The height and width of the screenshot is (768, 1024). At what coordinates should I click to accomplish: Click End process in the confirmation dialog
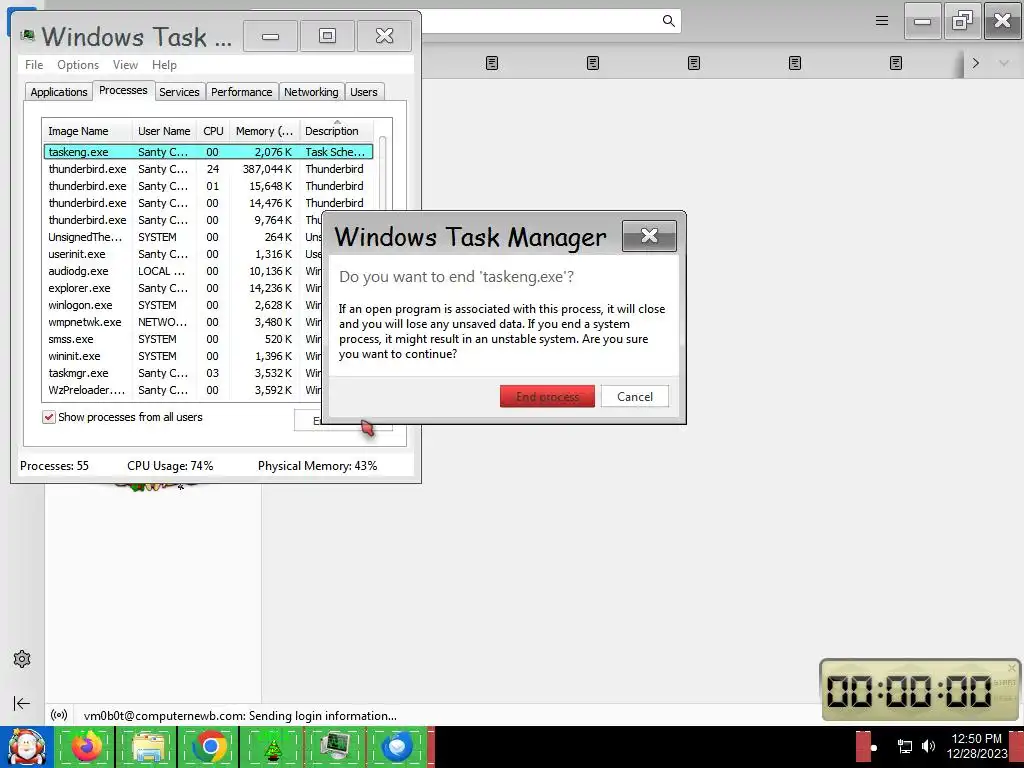point(547,396)
